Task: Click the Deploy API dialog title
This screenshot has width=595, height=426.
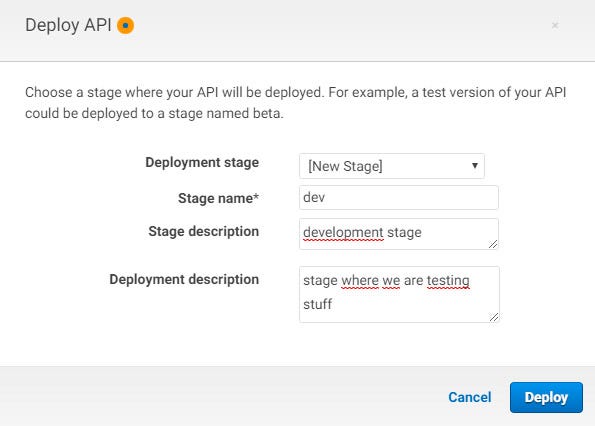Action: [x=68, y=25]
